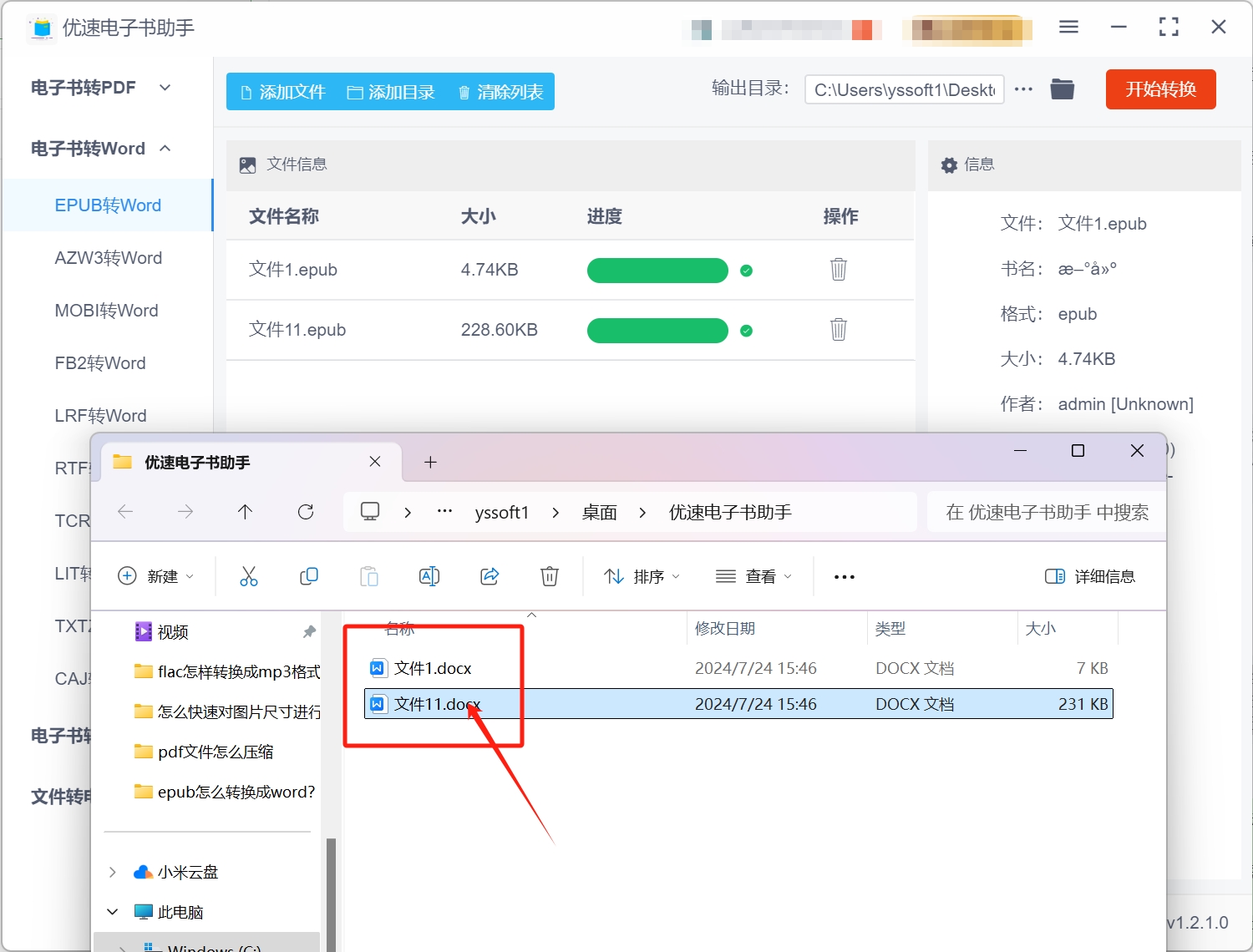
Task: Open the app hamburger menu icon
Action: pos(1068,27)
